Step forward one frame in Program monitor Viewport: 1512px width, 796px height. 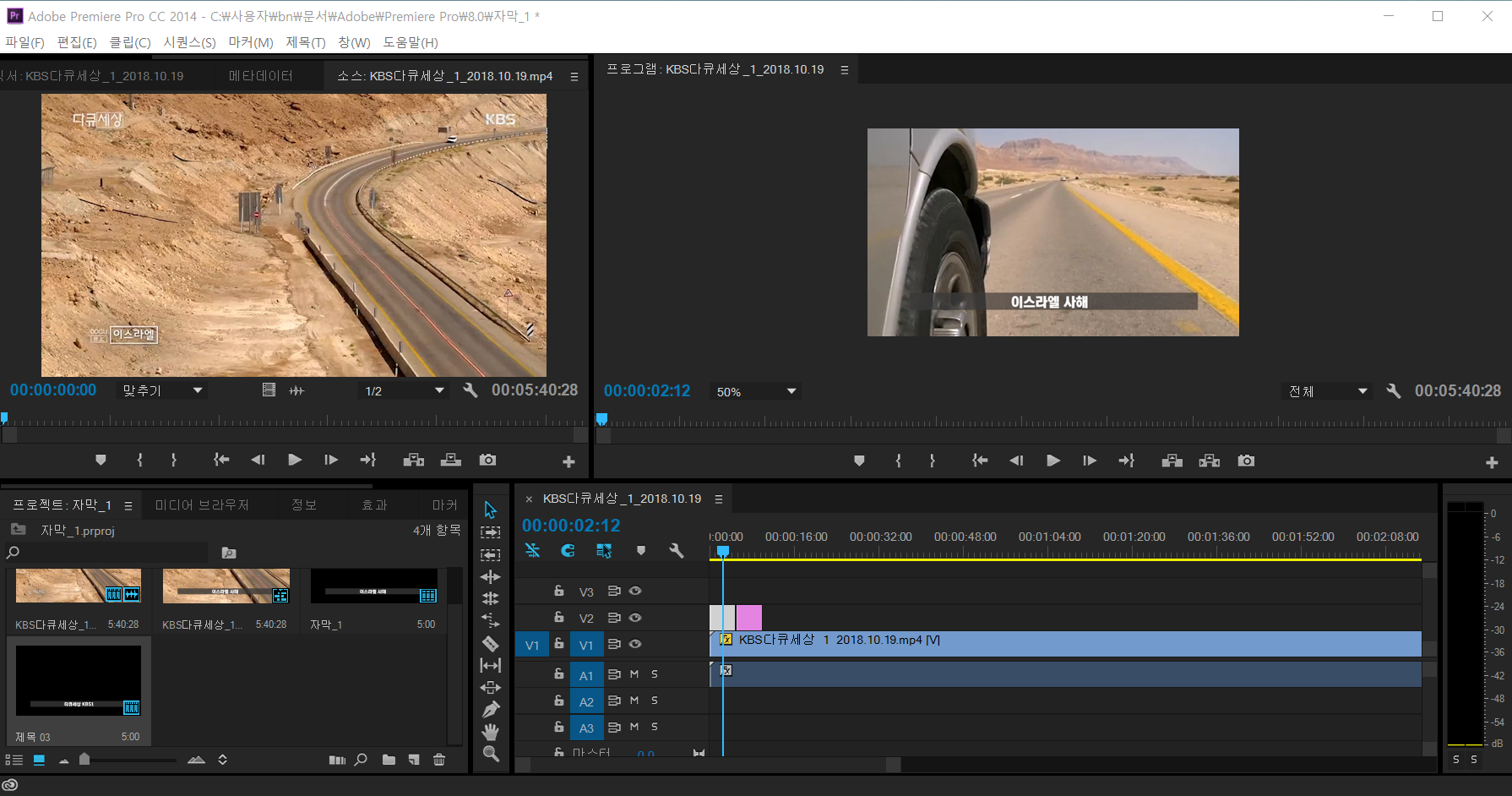tap(1090, 461)
